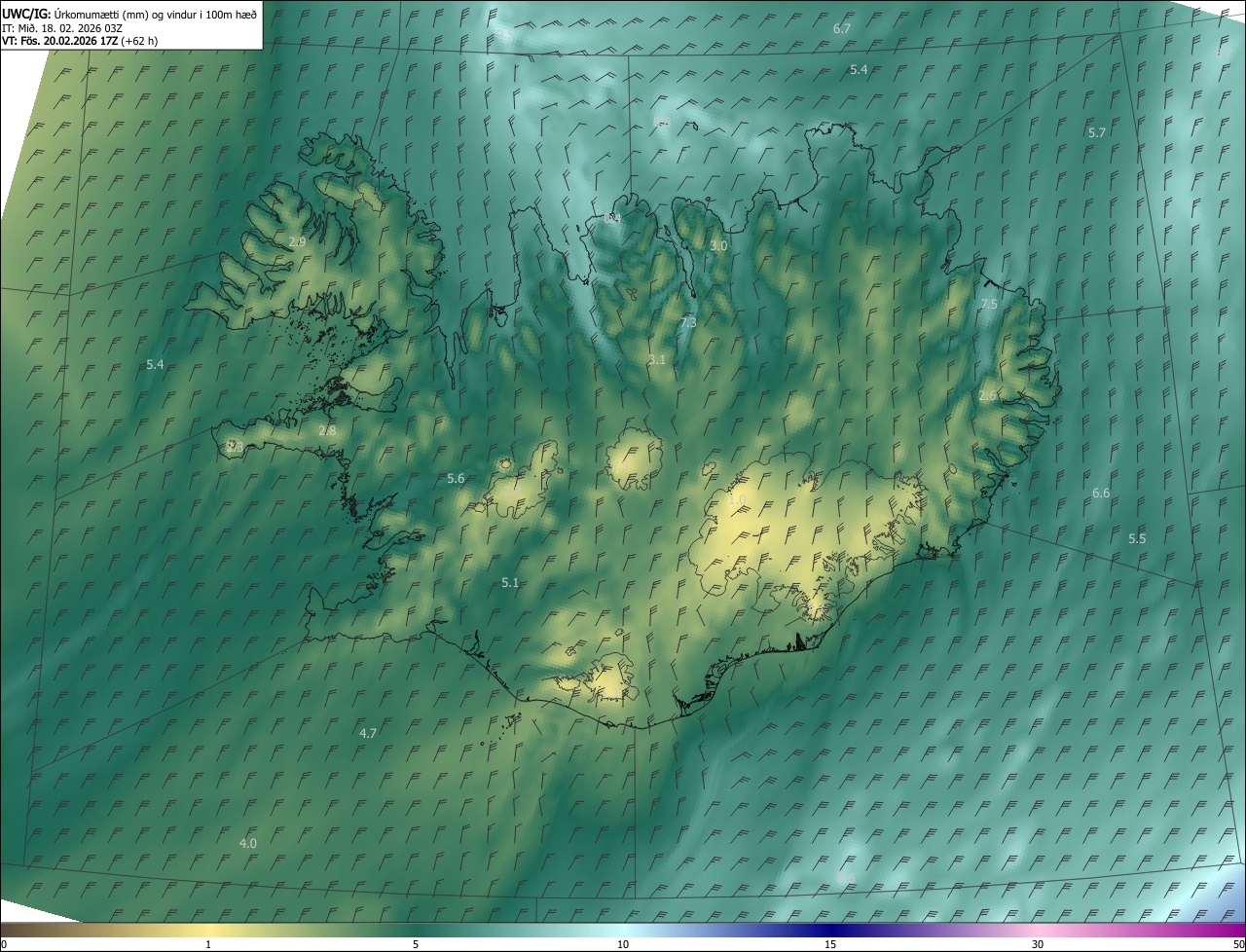Select the '4.0' value on the map

pyautogui.click(x=248, y=843)
